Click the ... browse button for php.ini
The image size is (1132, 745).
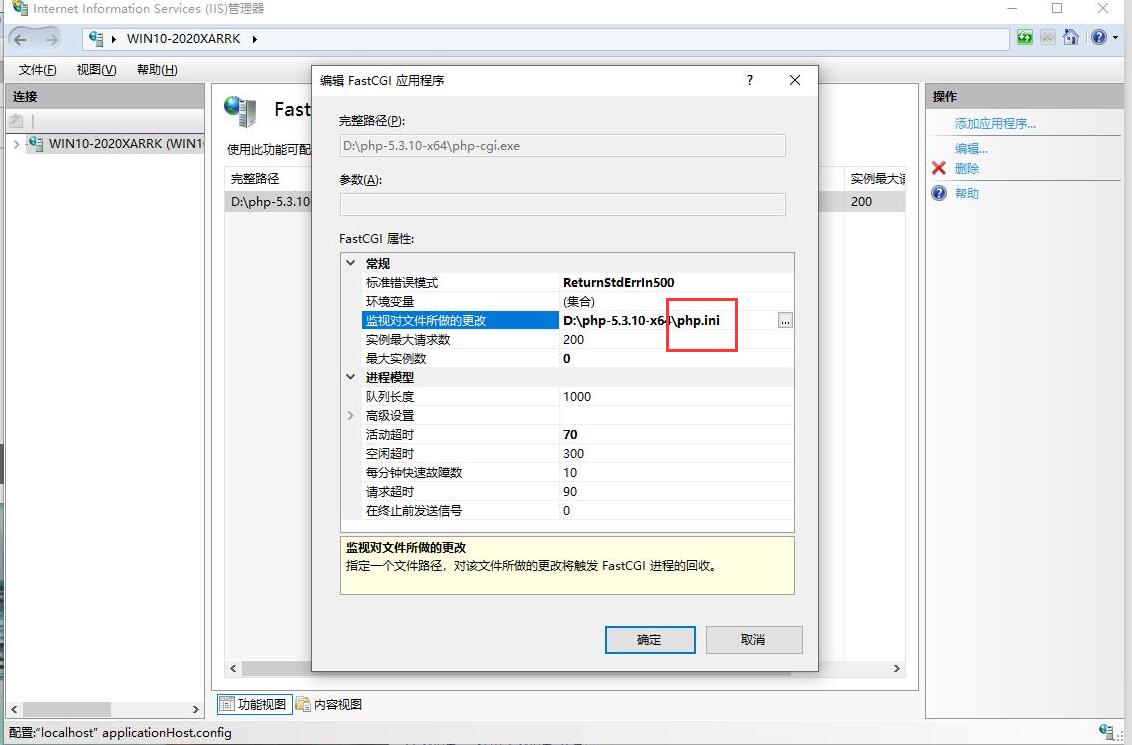[785, 321]
